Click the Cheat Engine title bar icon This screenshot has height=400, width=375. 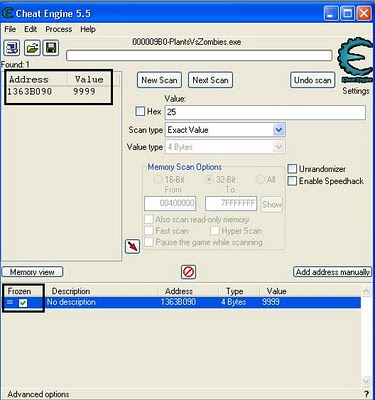click(x=7, y=13)
